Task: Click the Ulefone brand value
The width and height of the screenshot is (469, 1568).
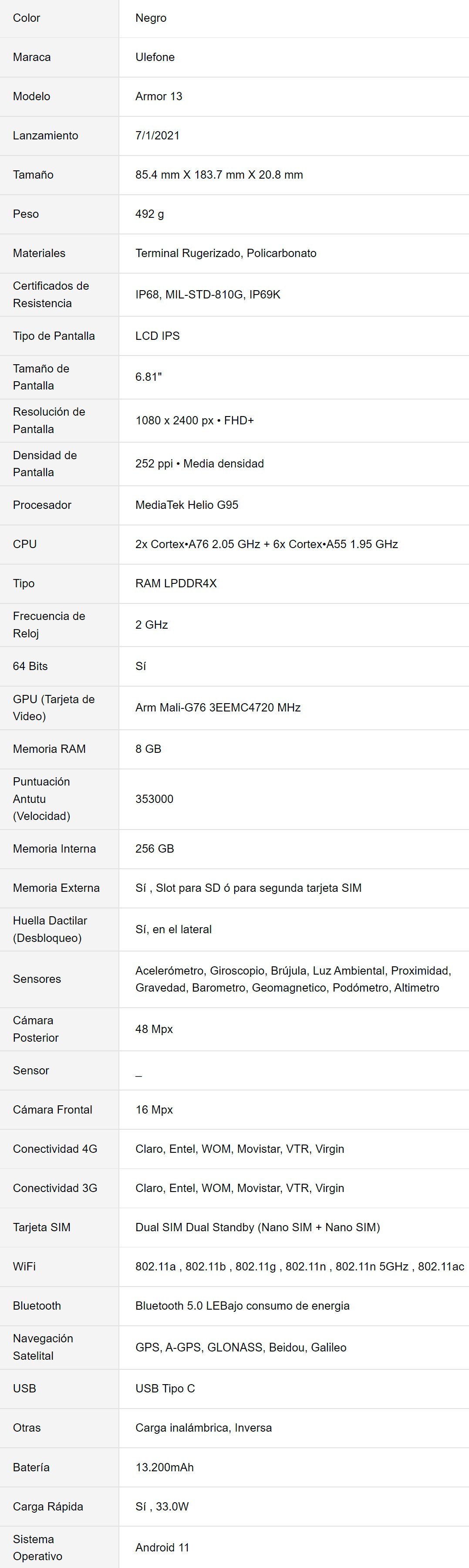Action: click(155, 57)
